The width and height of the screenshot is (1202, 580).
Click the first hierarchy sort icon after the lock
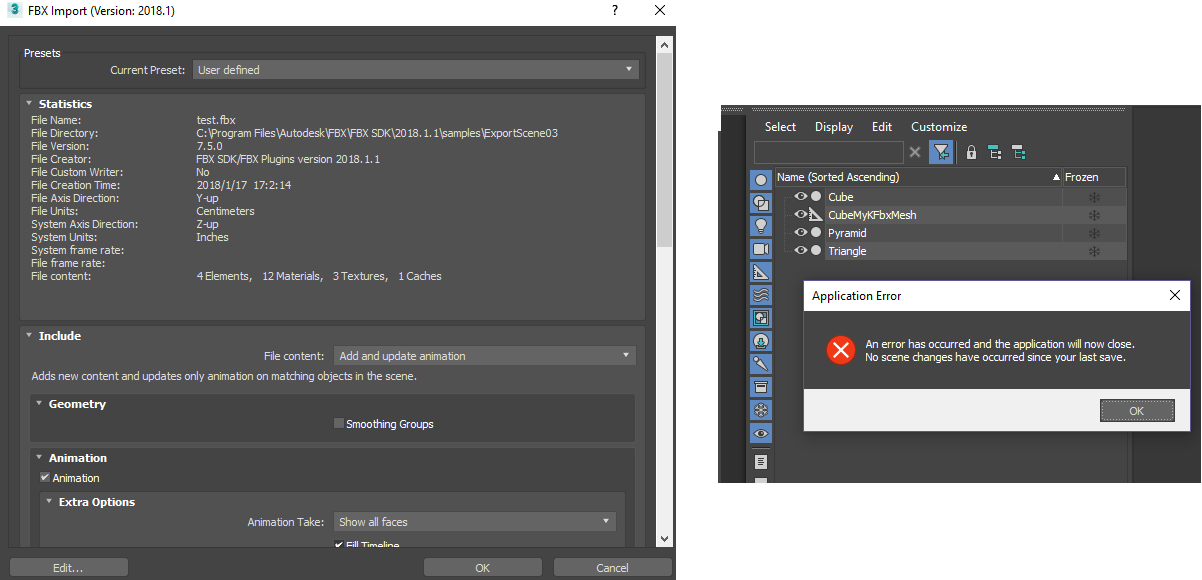(x=994, y=152)
